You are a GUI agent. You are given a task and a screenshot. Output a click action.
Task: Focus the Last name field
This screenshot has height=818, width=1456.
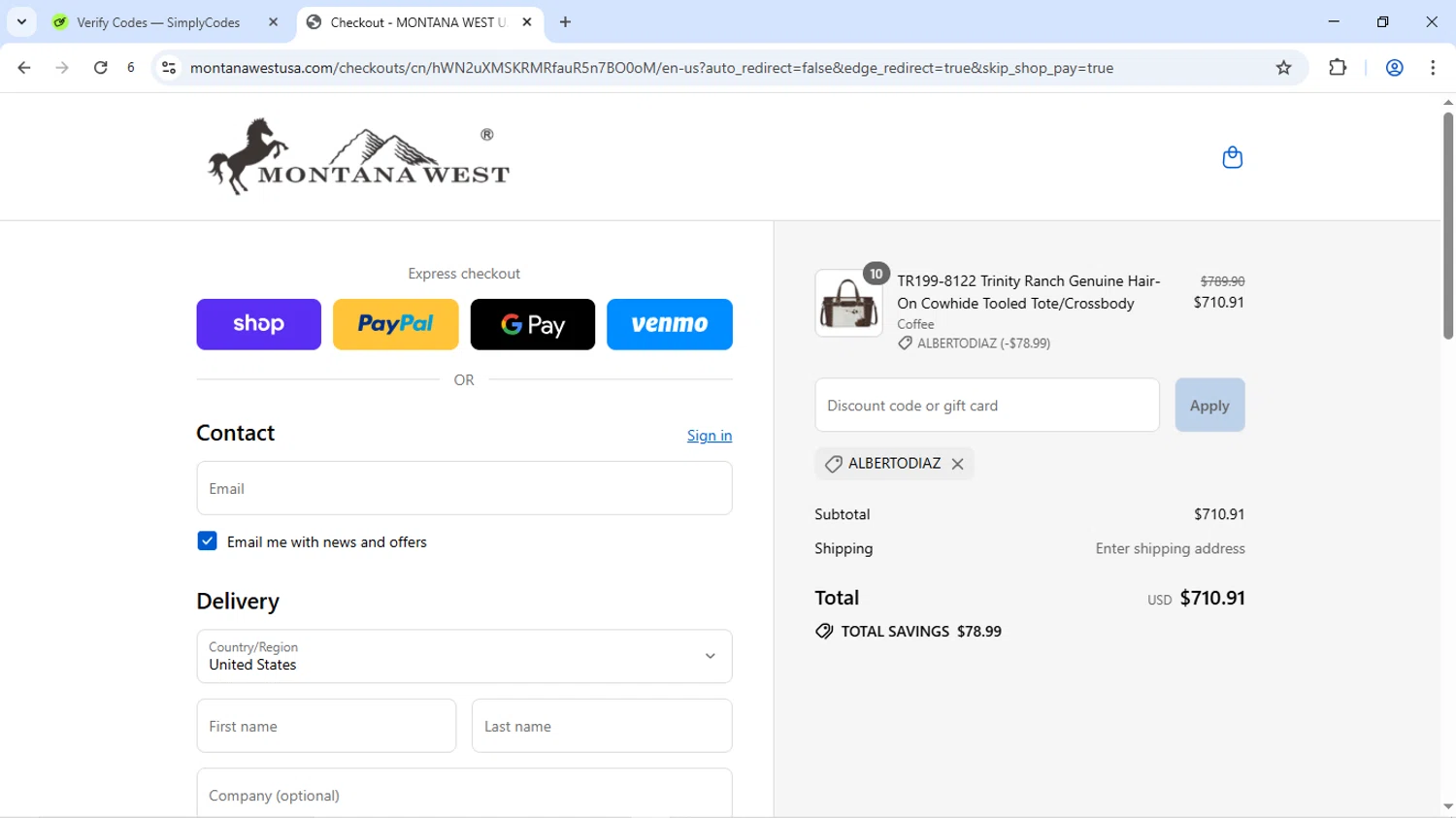[602, 726]
